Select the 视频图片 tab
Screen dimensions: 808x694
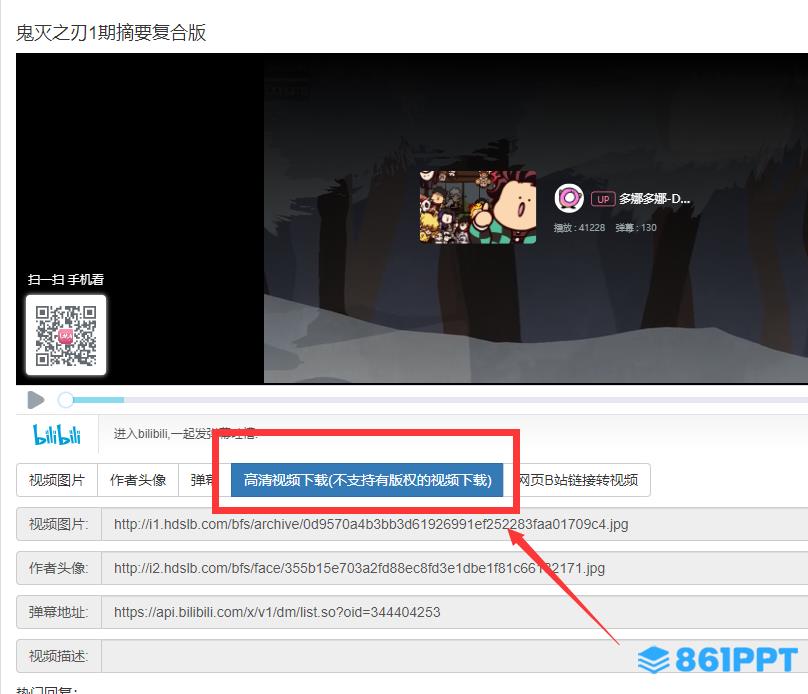57,480
